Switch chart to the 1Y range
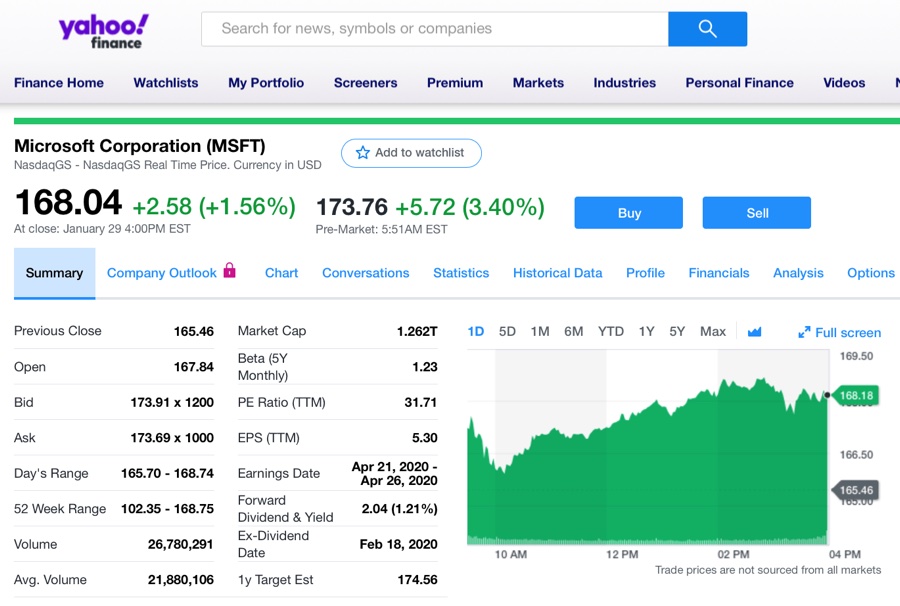The height and width of the screenshot is (606, 900). [x=646, y=332]
